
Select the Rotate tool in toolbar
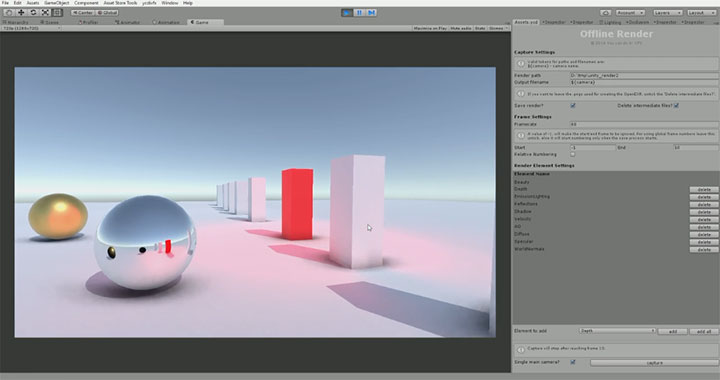point(33,12)
